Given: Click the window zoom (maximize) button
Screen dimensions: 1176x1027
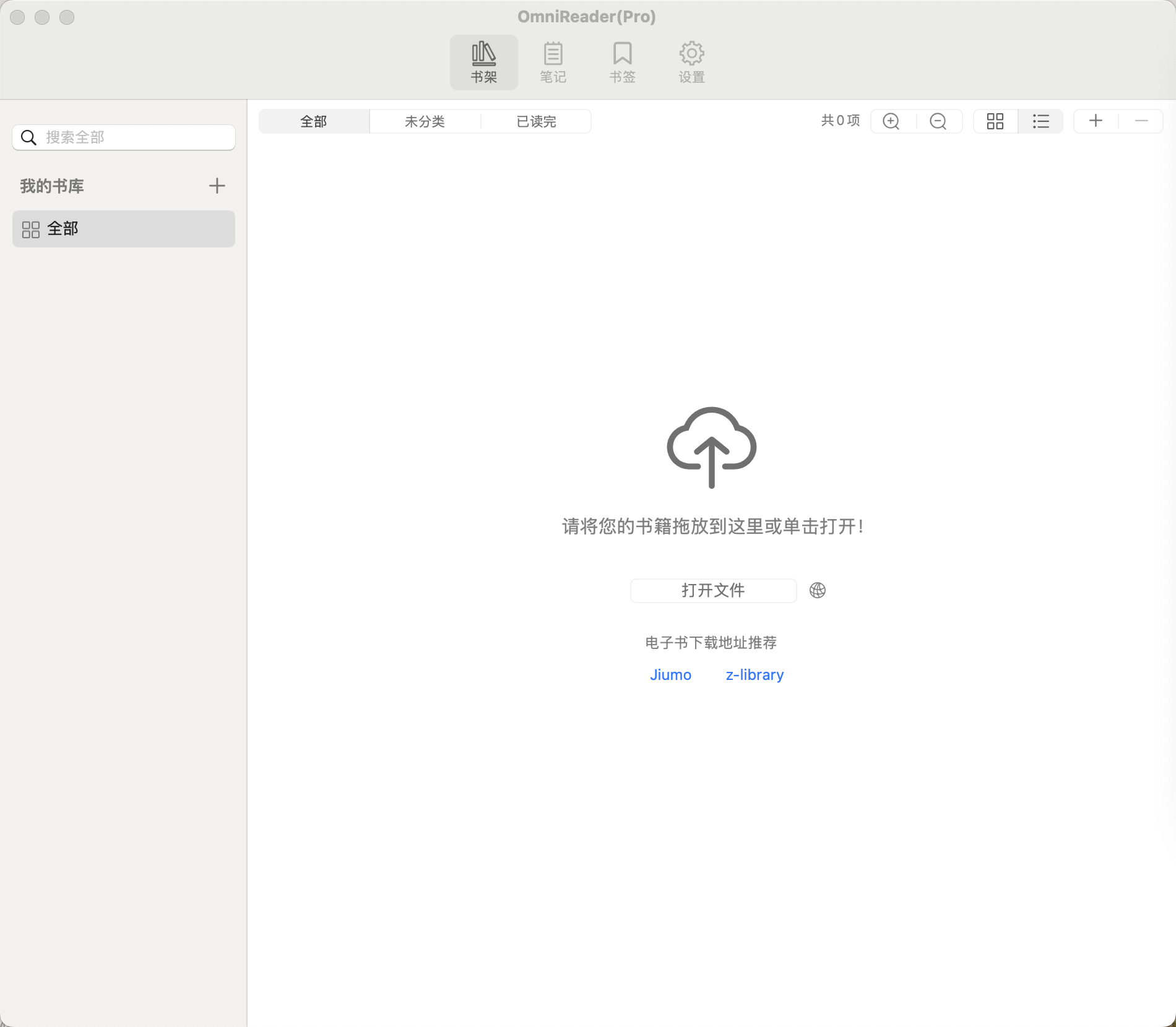Looking at the screenshot, I should coord(67,17).
